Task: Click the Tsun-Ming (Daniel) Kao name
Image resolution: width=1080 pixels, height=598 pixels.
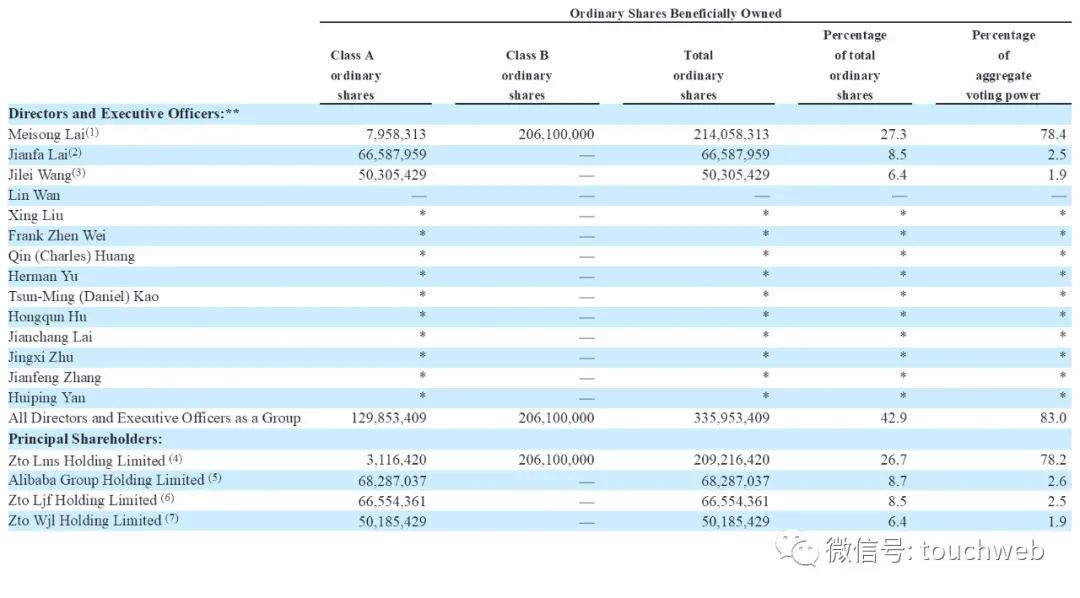Action: tap(83, 297)
